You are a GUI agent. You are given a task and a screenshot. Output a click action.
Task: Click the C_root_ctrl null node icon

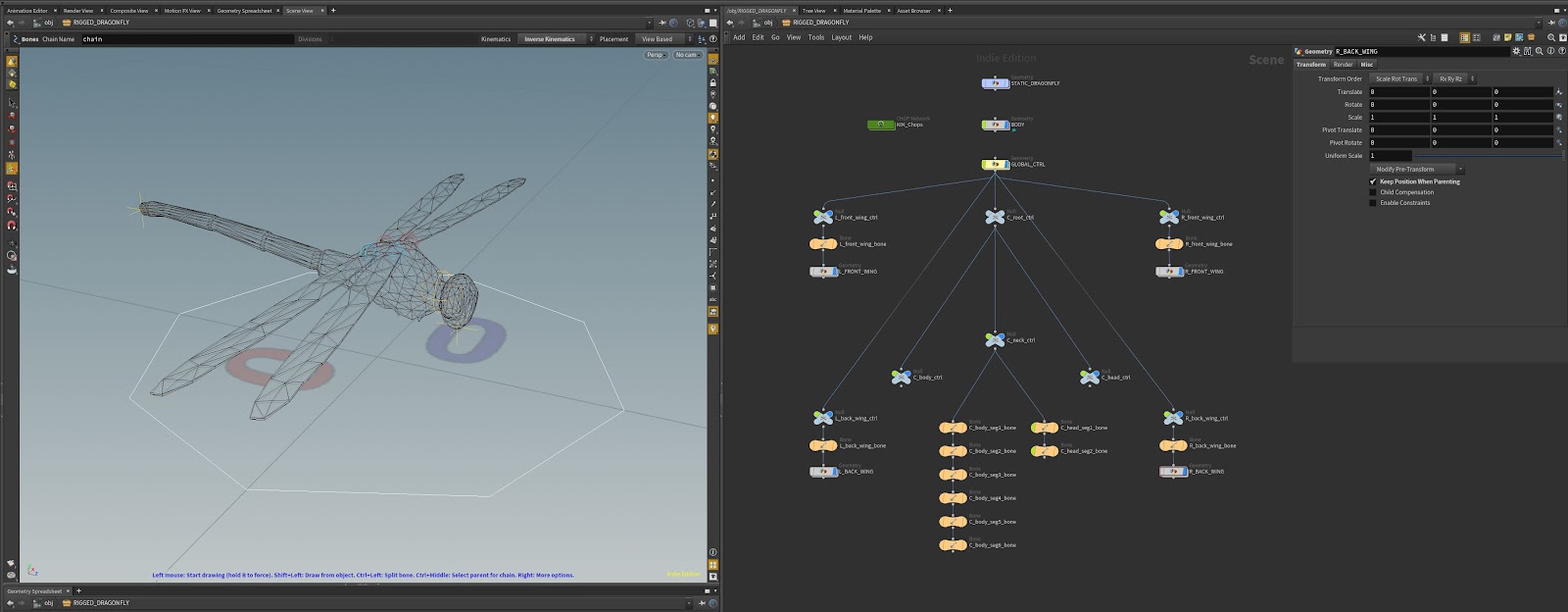pyautogui.click(x=995, y=218)
